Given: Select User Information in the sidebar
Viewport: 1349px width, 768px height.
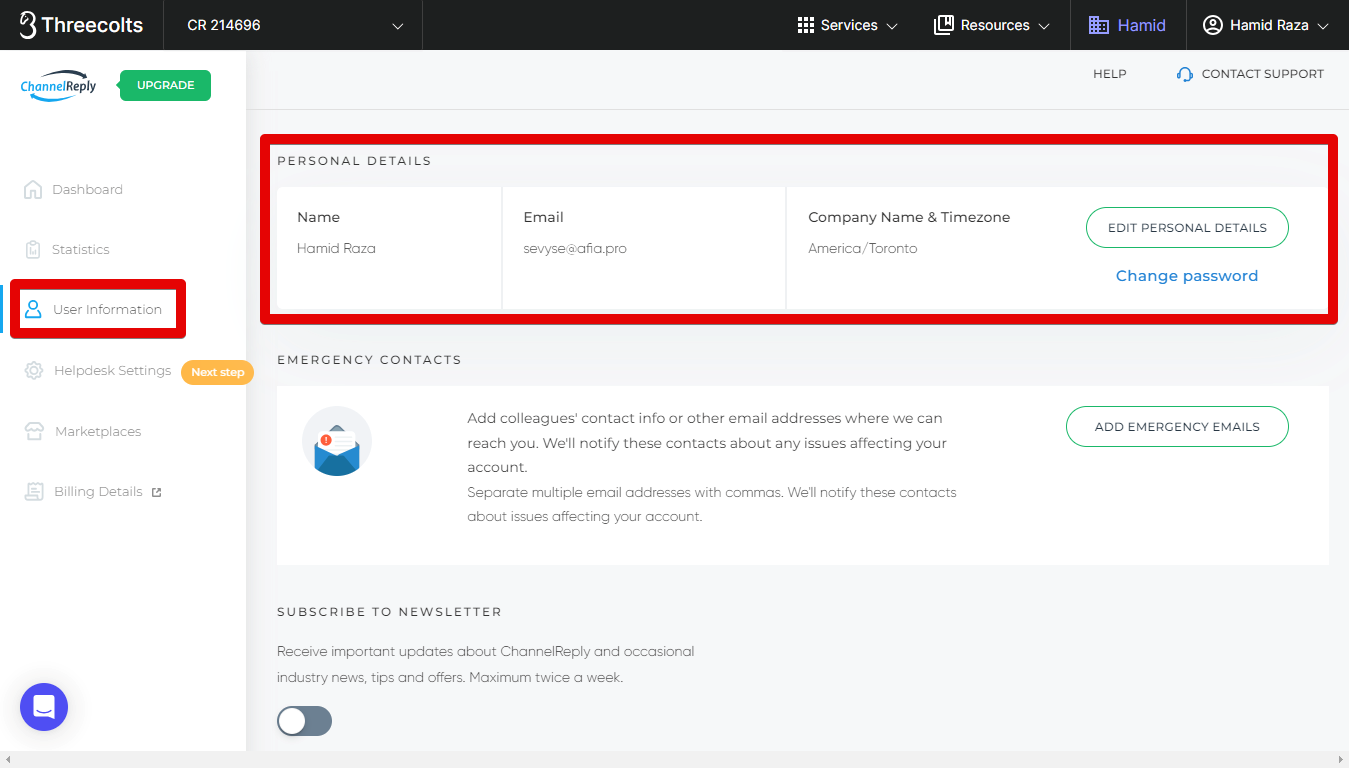Looking at the screenshot, I should (107, 309).
